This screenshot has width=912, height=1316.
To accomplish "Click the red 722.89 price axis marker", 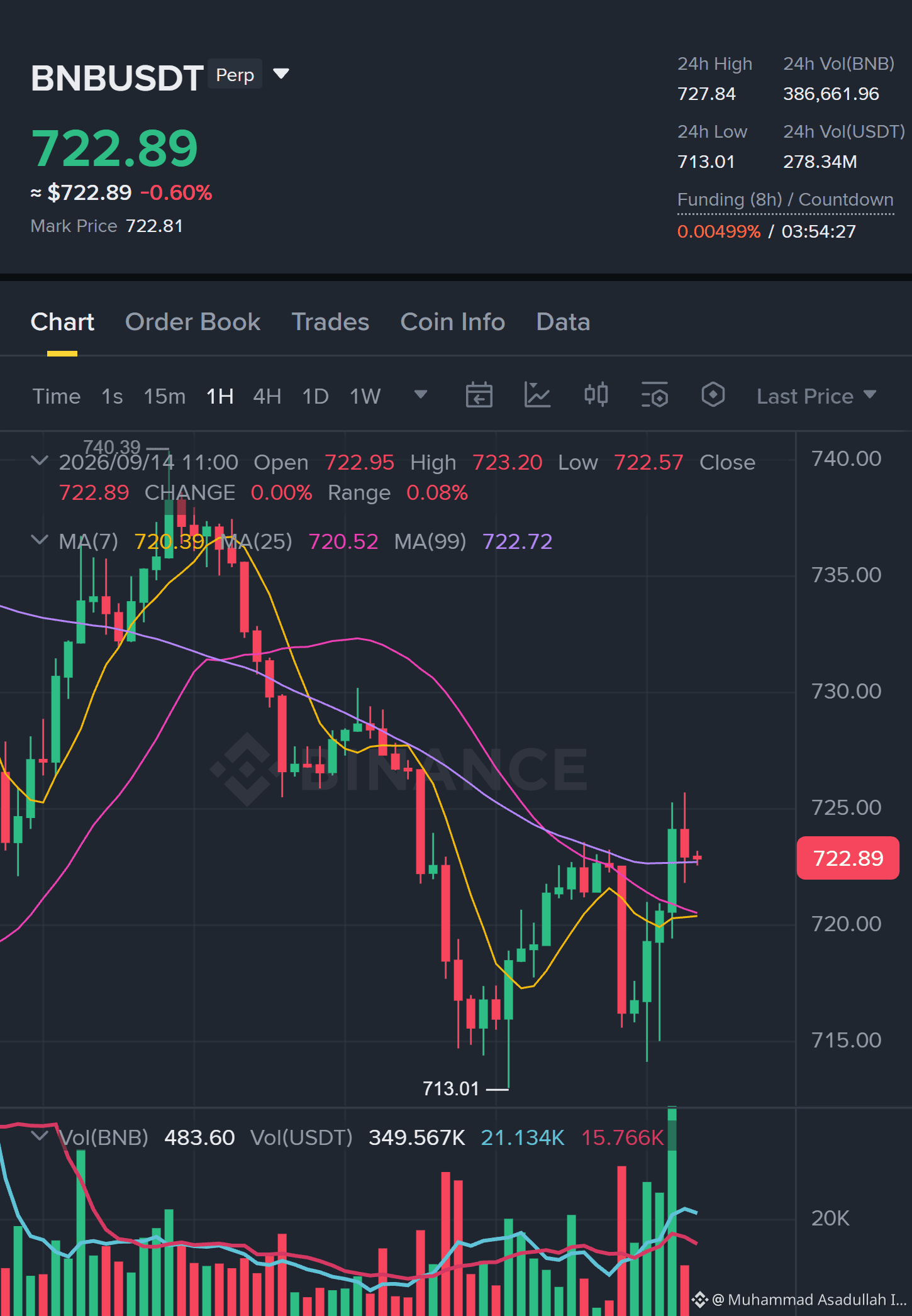I will pyautogui.click(x=848, y=858).
